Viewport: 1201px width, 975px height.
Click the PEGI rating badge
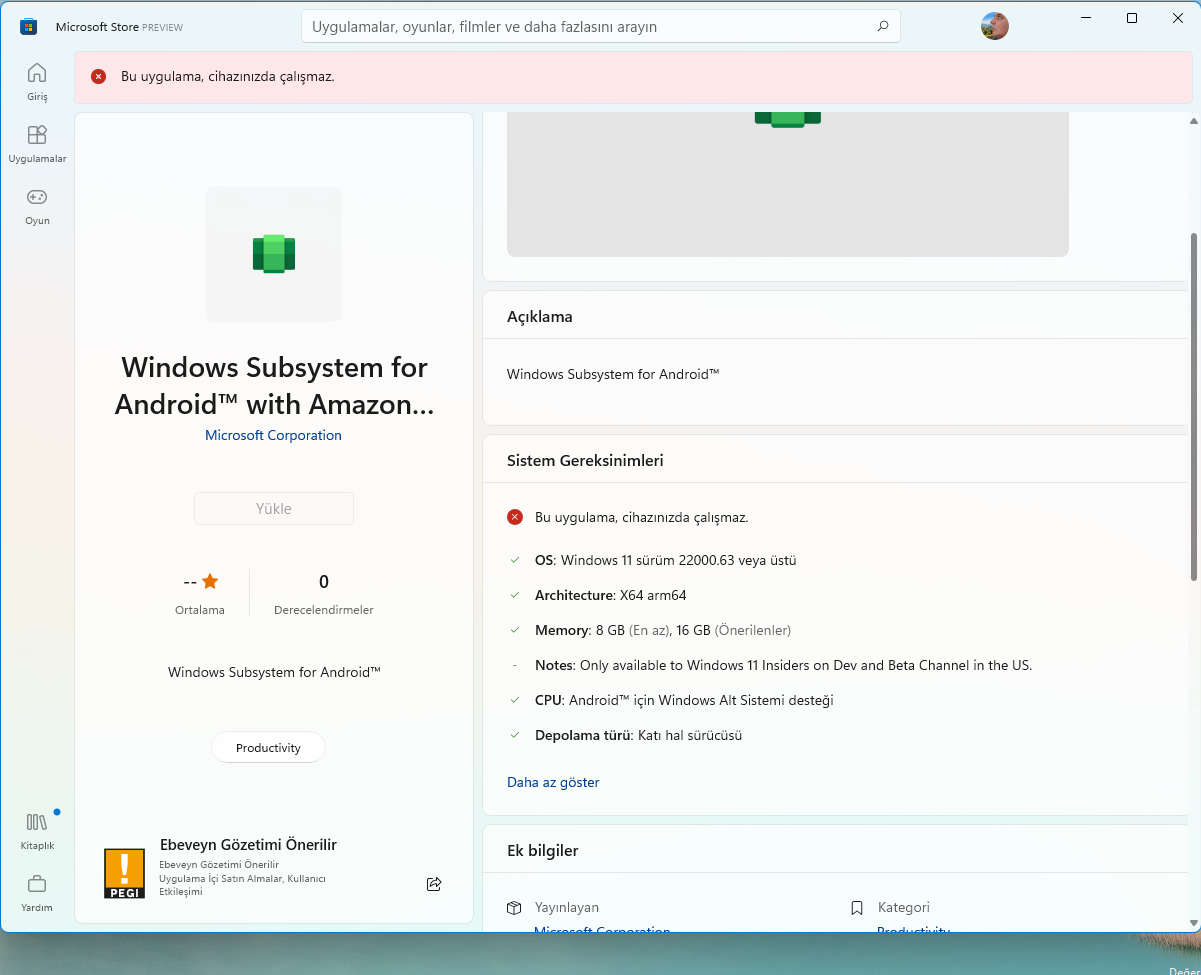pyautogui.click(x=124, y=873)
